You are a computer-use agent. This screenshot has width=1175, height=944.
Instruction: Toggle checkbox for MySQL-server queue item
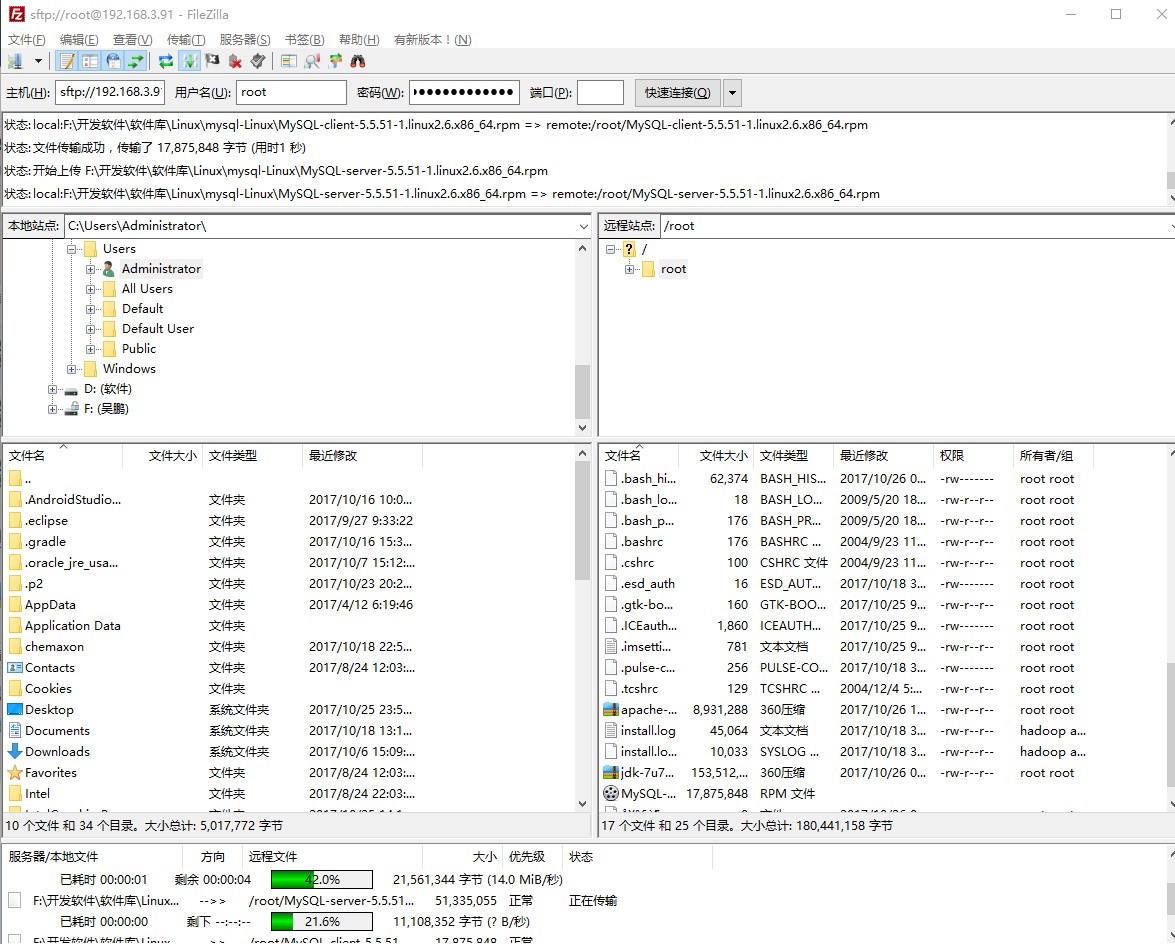14,900
